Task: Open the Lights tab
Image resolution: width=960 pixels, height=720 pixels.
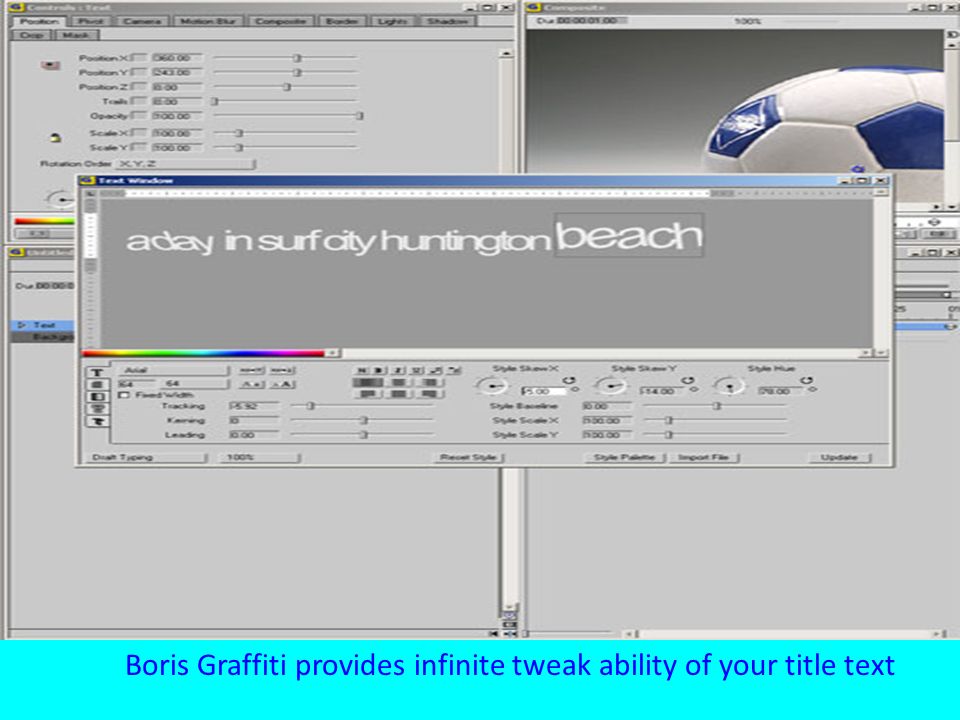Action: (392, 21)
